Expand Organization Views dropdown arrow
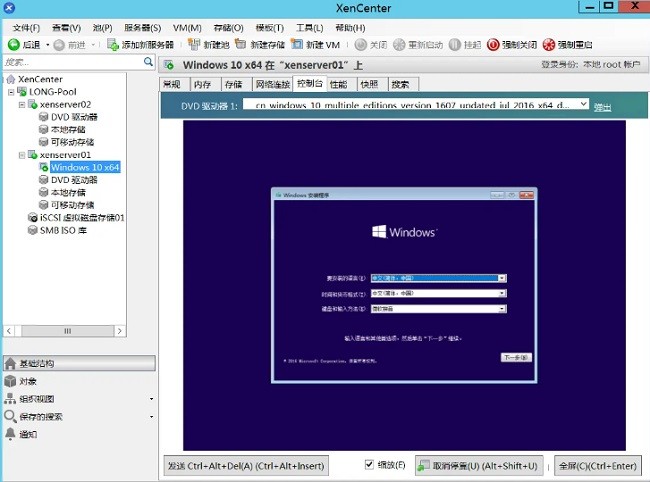Viewport: 650px width, 482px height. [152, 399]
